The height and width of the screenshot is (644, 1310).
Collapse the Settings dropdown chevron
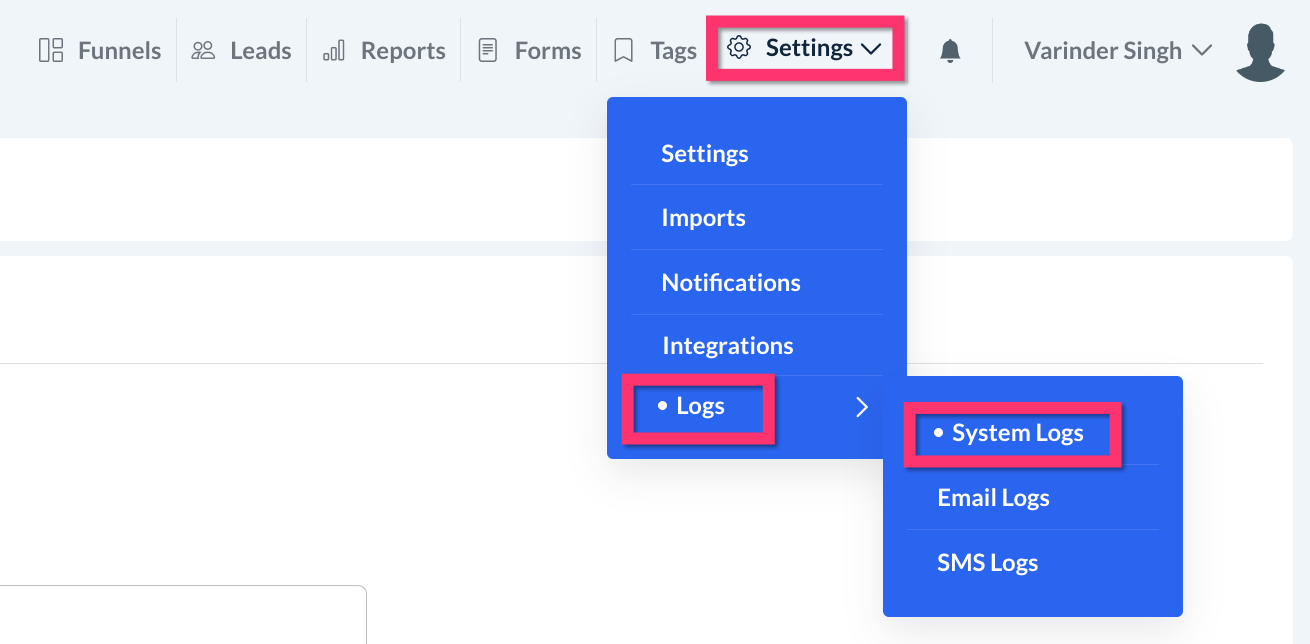pyautogui.click(x=870, y=49)
